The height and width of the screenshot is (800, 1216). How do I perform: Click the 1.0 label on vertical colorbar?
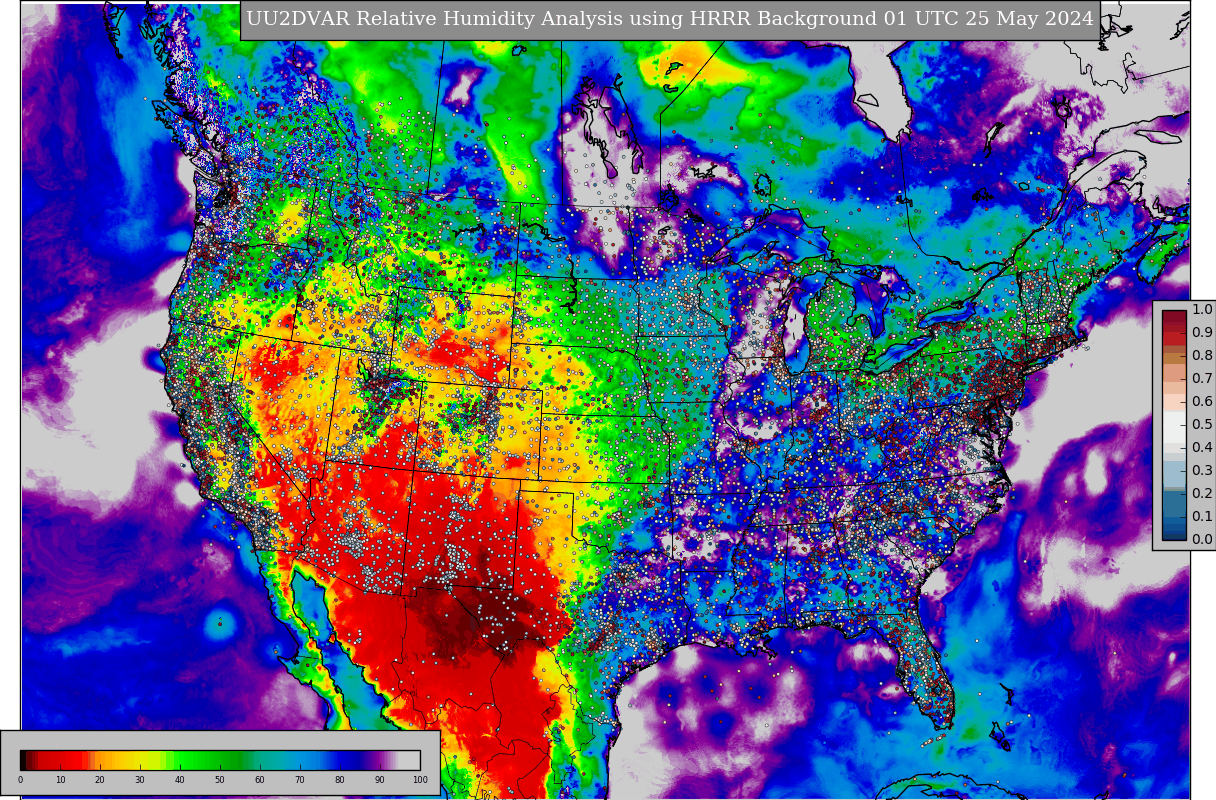pos(1202,310)
